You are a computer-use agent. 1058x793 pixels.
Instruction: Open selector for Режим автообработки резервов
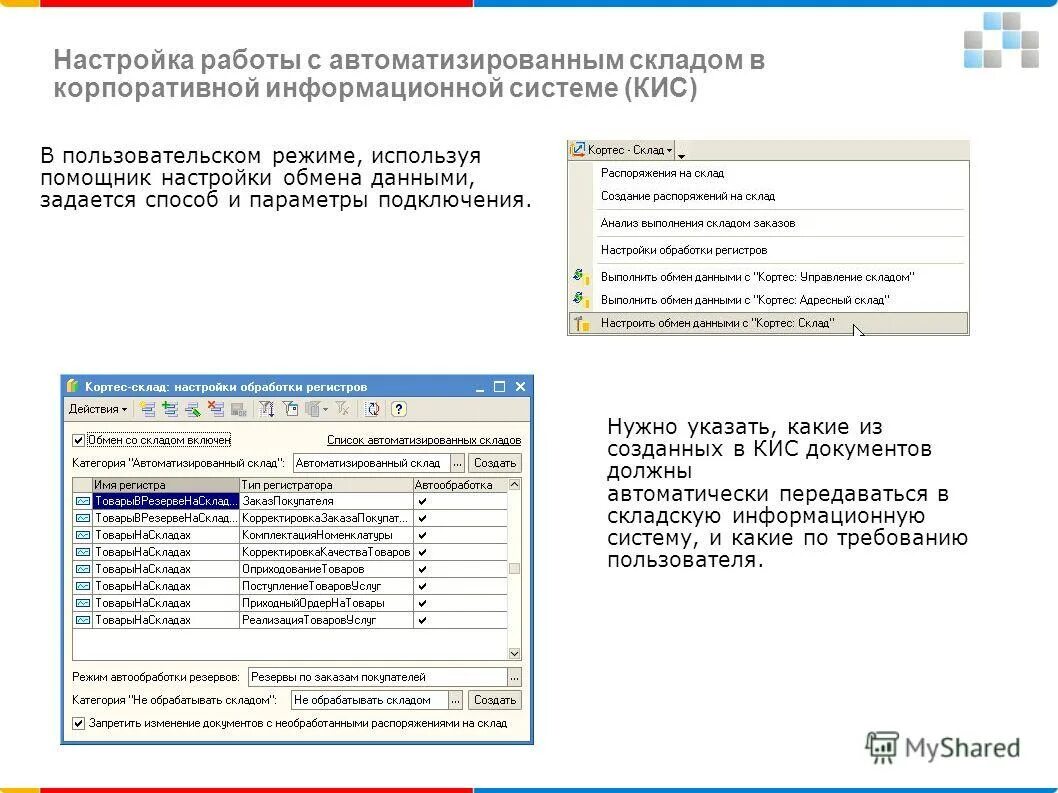point(514,677)
